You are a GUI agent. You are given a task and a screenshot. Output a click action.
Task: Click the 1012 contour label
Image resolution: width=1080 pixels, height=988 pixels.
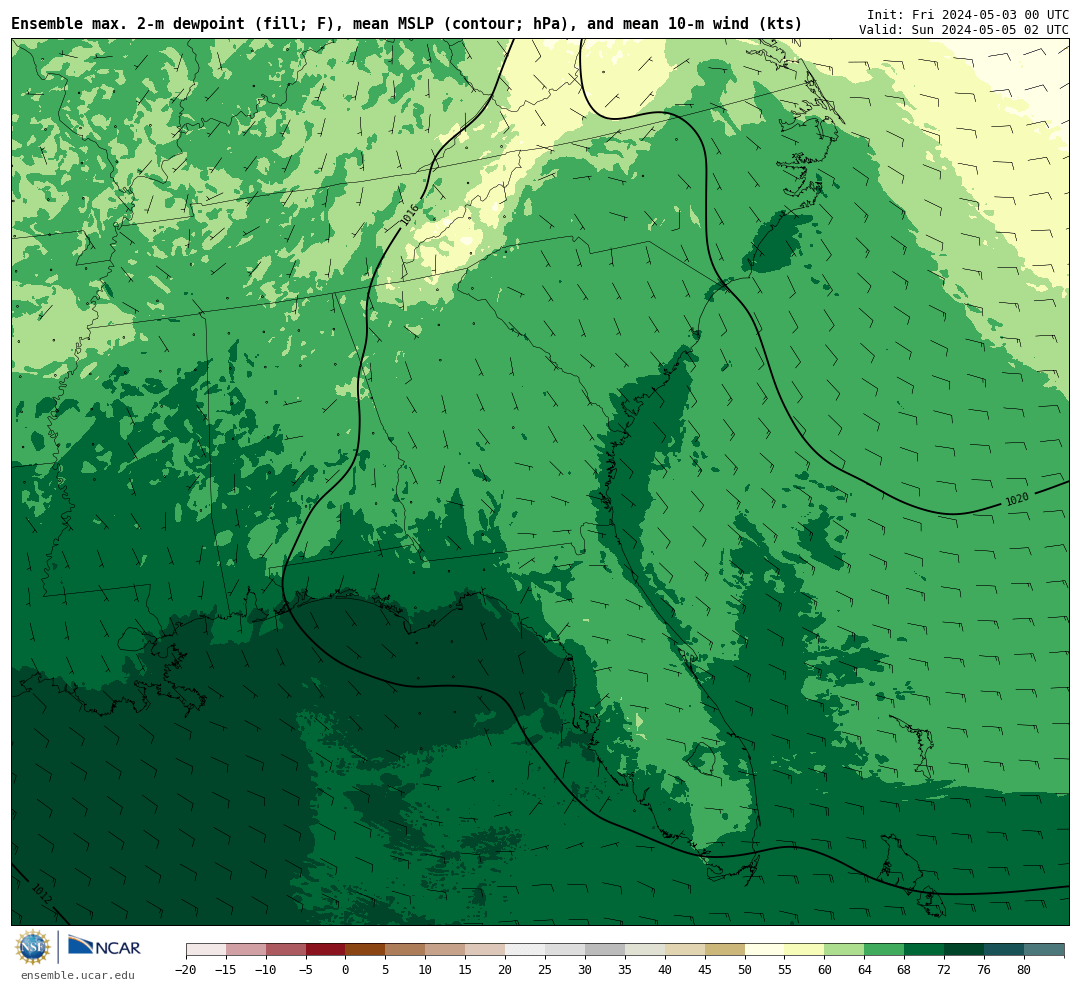coord(42,894)
